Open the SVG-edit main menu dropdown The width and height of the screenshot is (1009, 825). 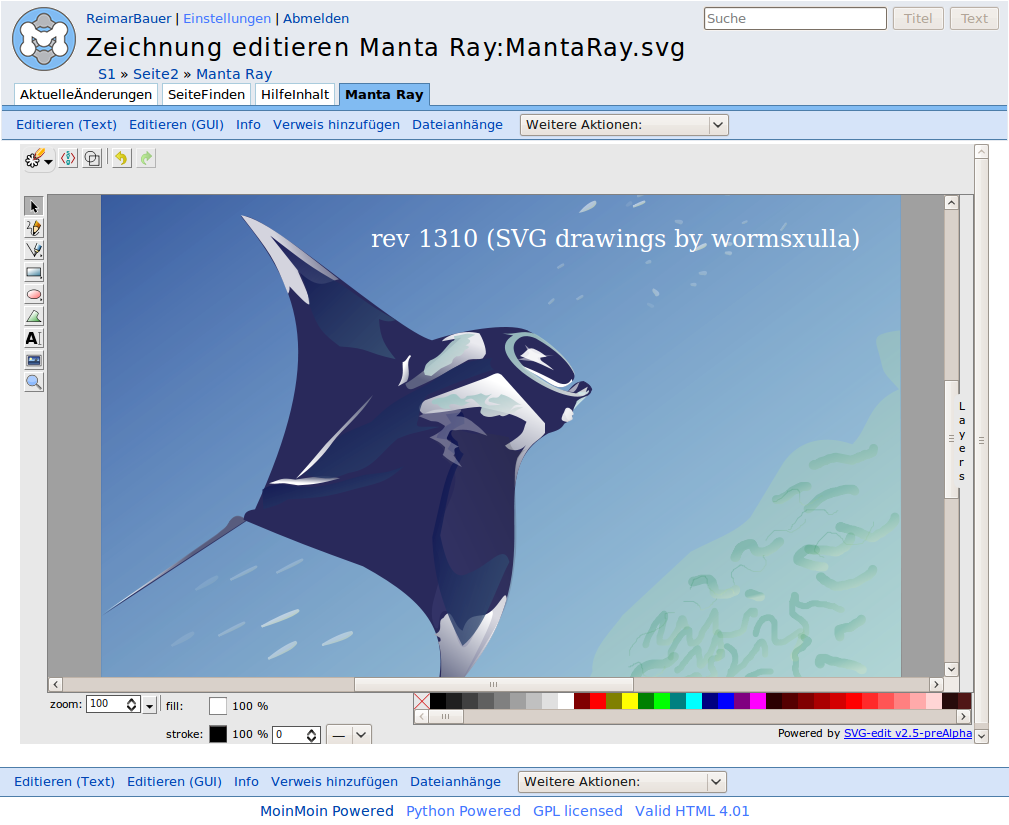[39, 159]
